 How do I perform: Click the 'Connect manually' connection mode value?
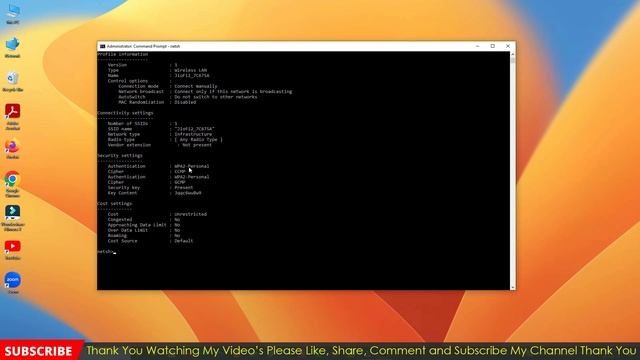click(196, 86)
